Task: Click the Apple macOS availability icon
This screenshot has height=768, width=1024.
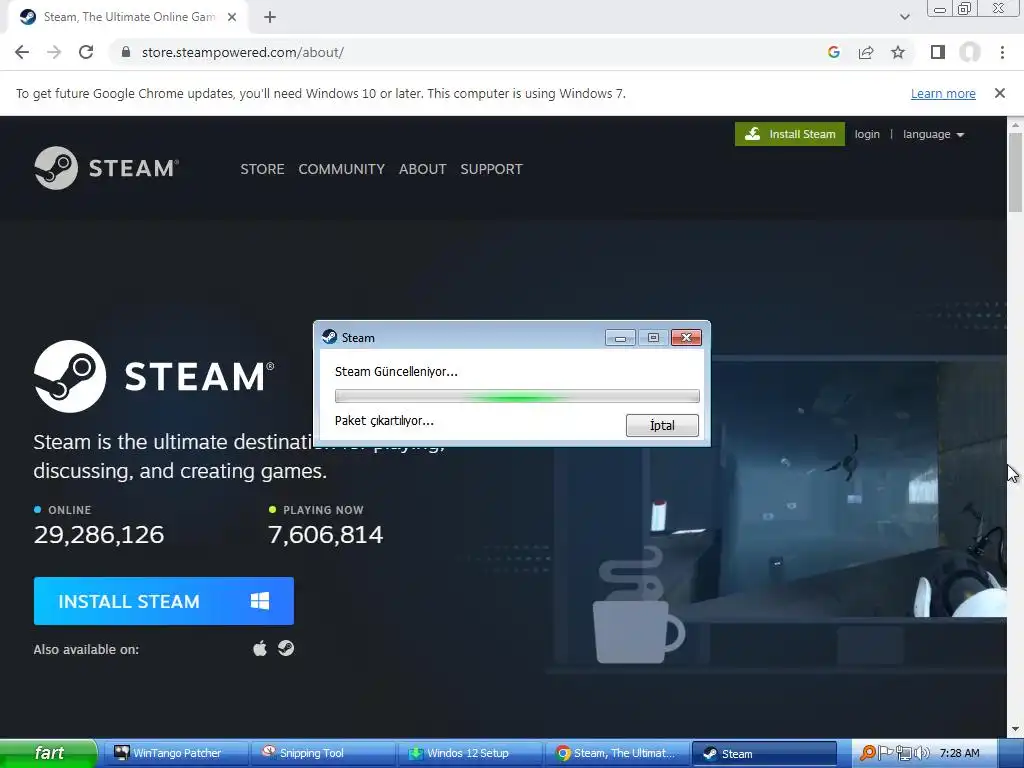Action: coord(260,648)
